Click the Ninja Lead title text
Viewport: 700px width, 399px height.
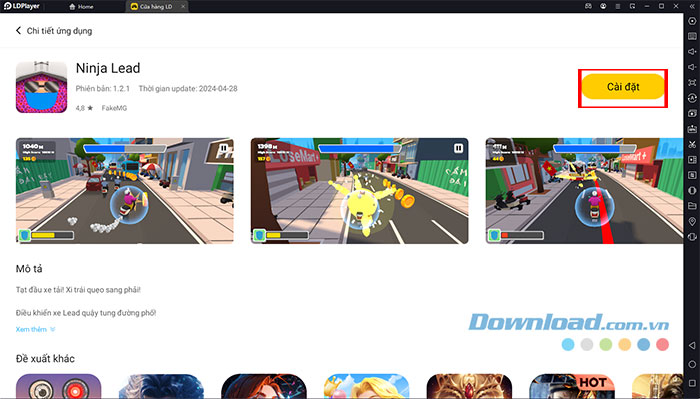[x=108, y=68]
